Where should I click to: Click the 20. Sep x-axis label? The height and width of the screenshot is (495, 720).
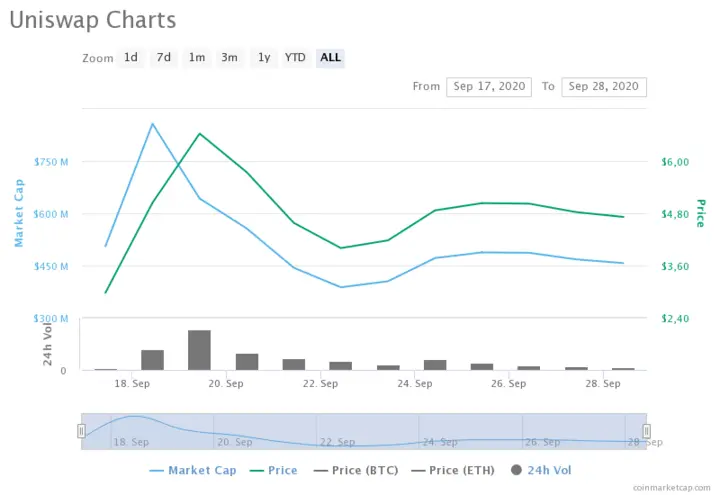(226, 384)
